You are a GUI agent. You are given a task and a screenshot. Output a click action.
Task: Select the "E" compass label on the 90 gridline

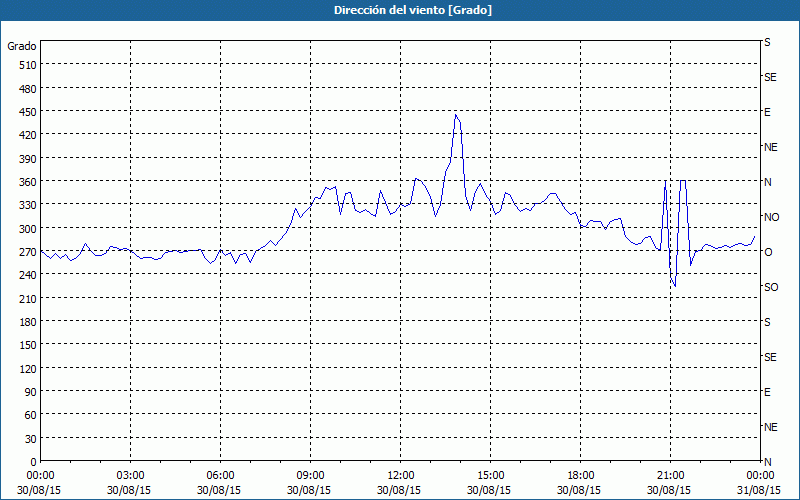click(x=767, y=392)
